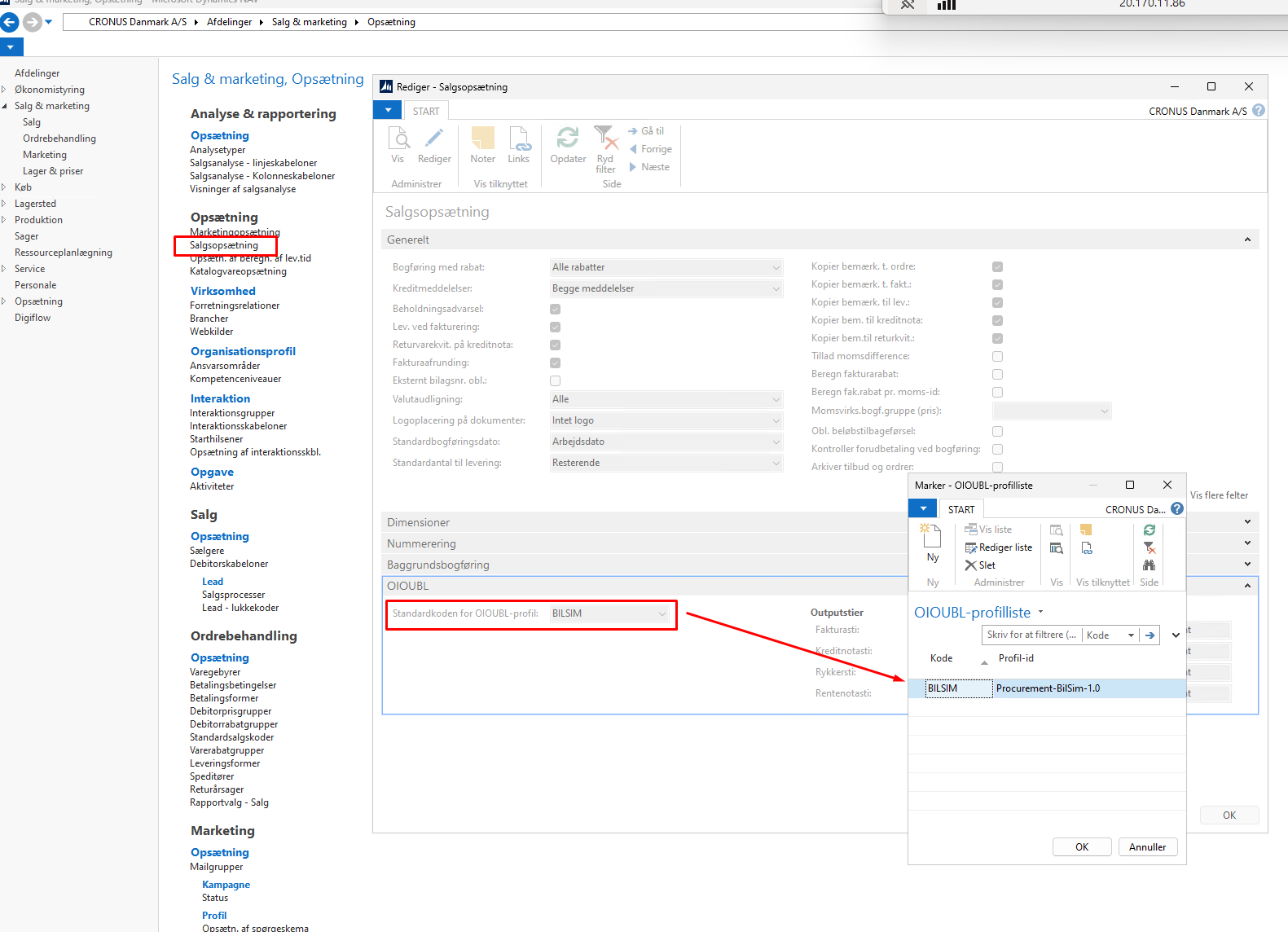Click the Annuller button
The width and height of the screenshot is (1288, 932).
tap(1147, 847)
